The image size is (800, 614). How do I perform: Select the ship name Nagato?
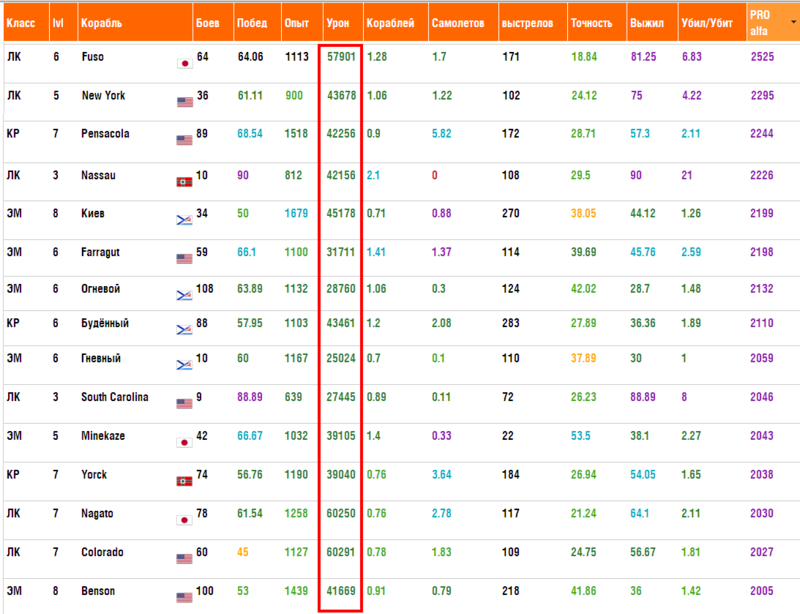(x=97, y=513)
